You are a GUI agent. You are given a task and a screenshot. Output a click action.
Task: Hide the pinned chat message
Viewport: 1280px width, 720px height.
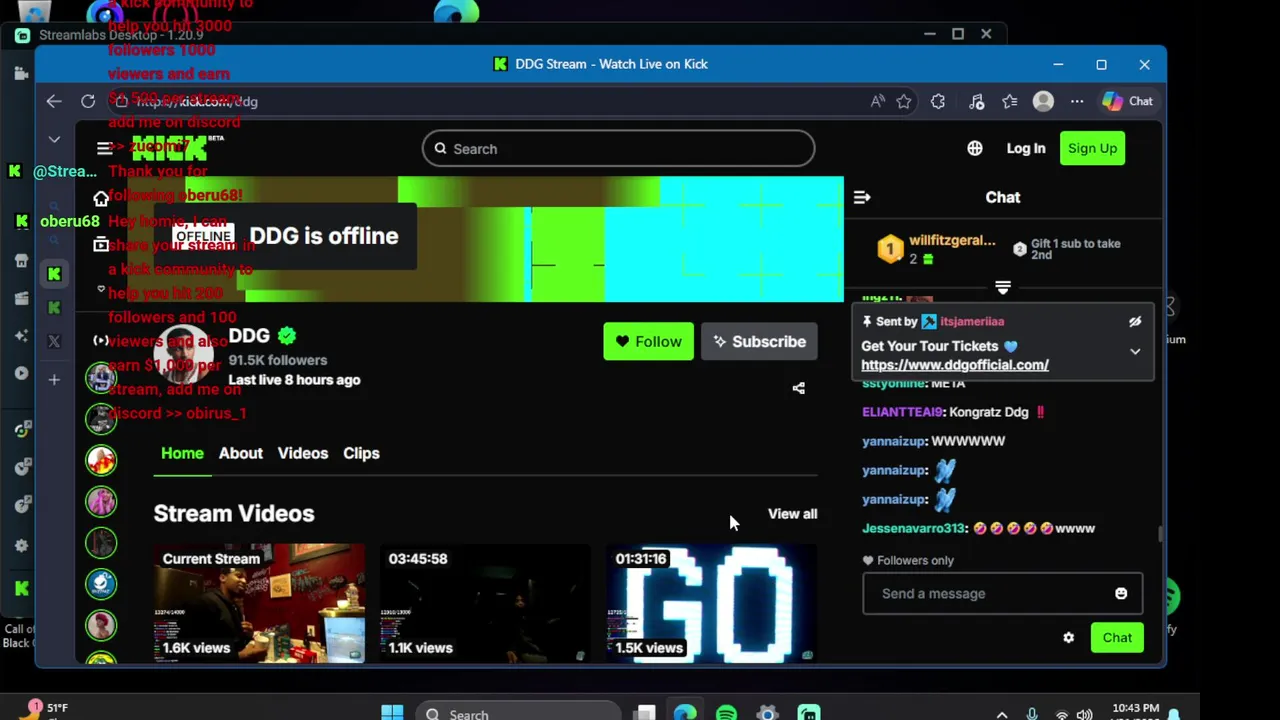coord(1135,322)
